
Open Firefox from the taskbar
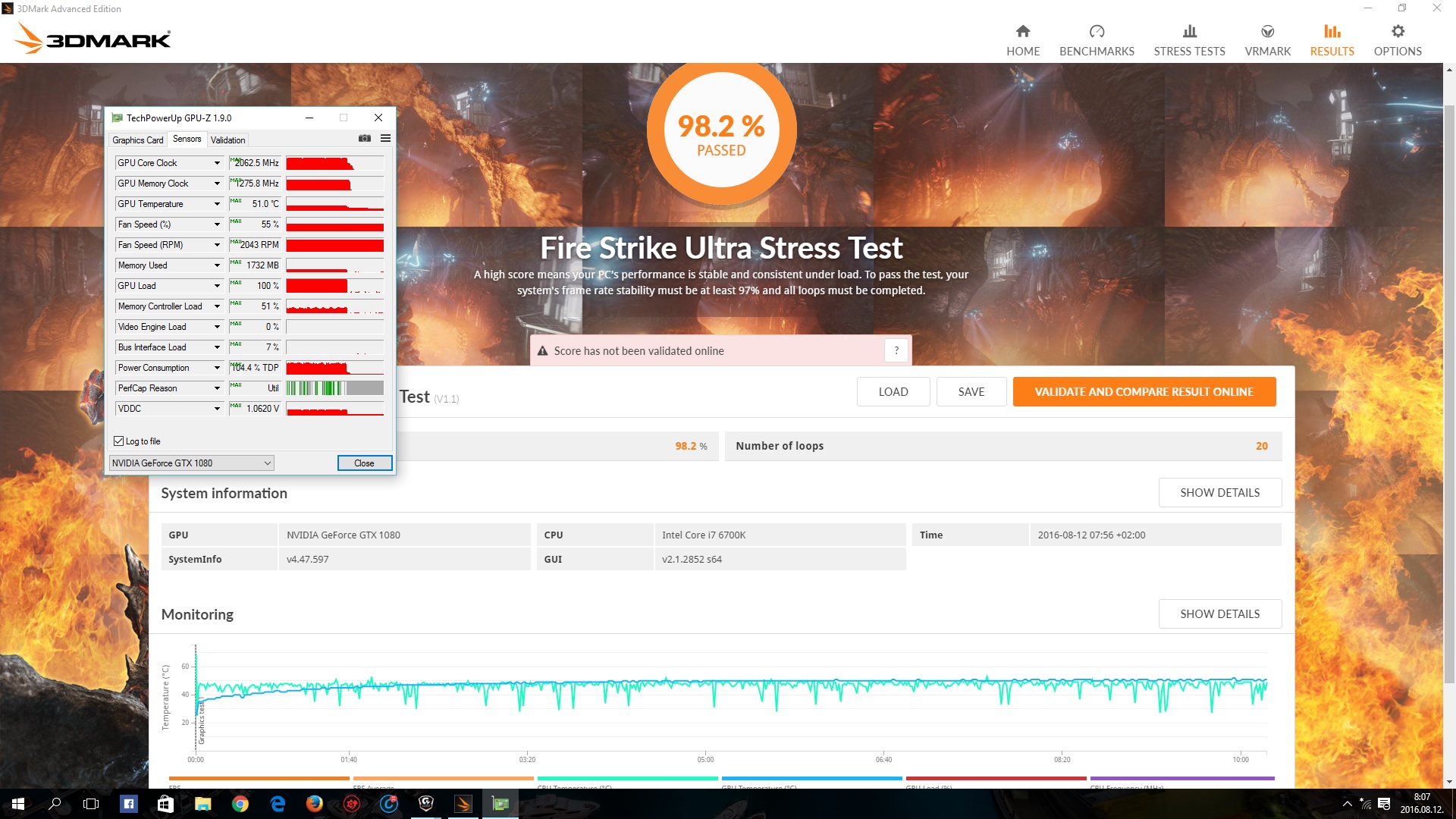click(314, 804)
